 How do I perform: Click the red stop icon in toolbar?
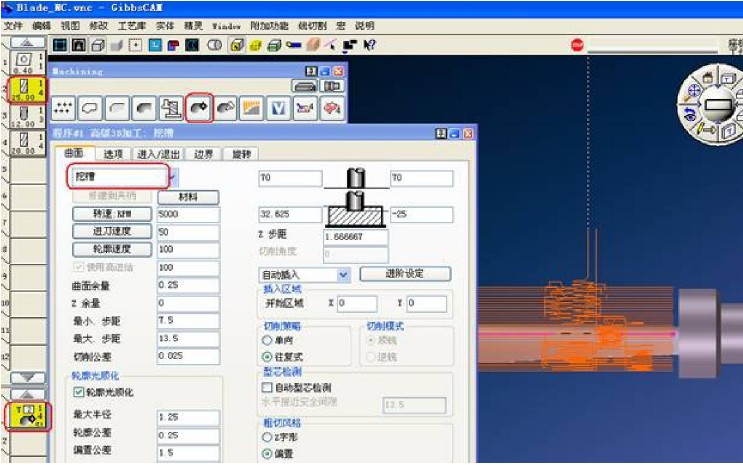pyautogui.click(x=577, y=45)
